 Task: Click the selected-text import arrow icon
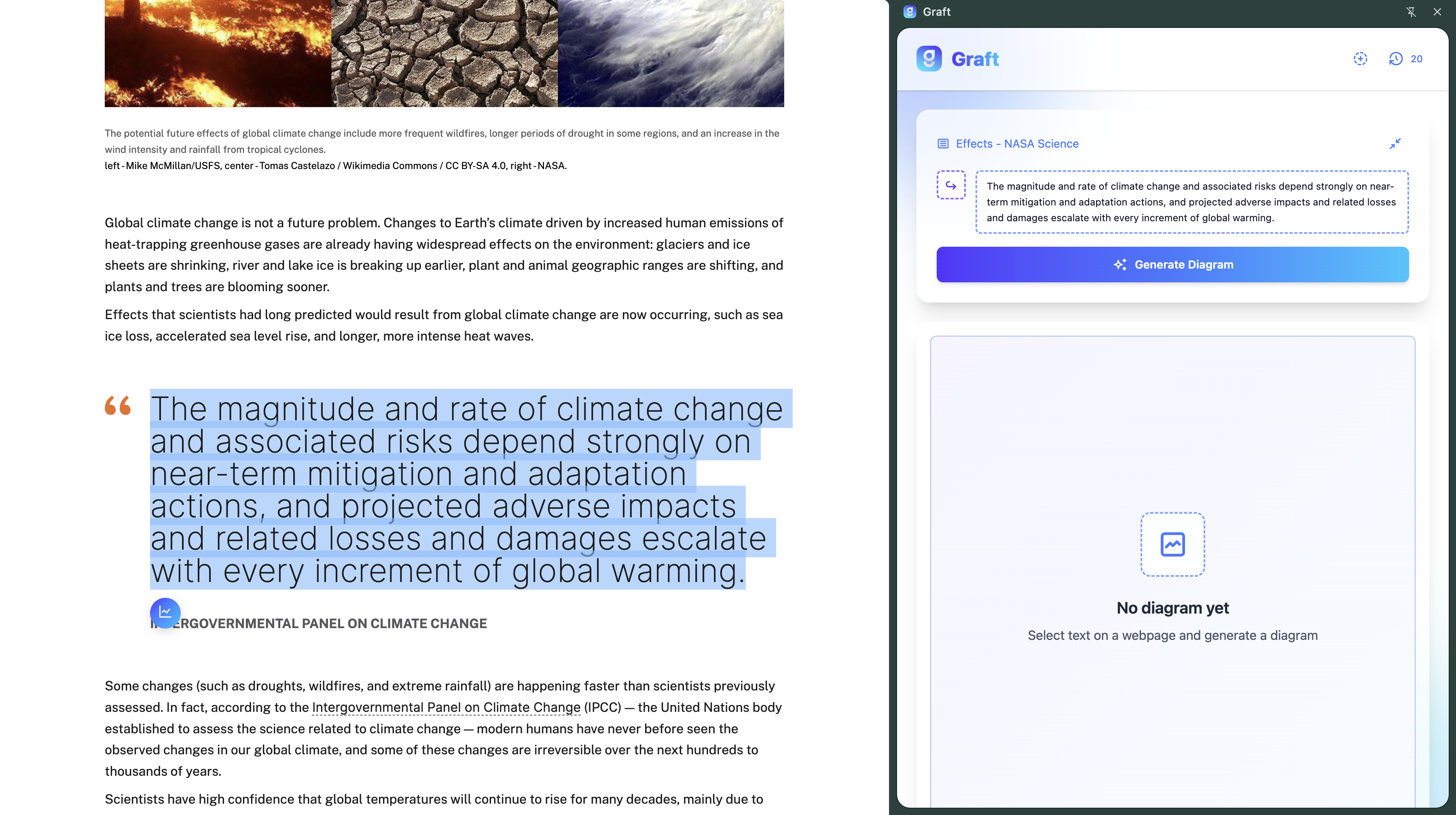(951, 185)
